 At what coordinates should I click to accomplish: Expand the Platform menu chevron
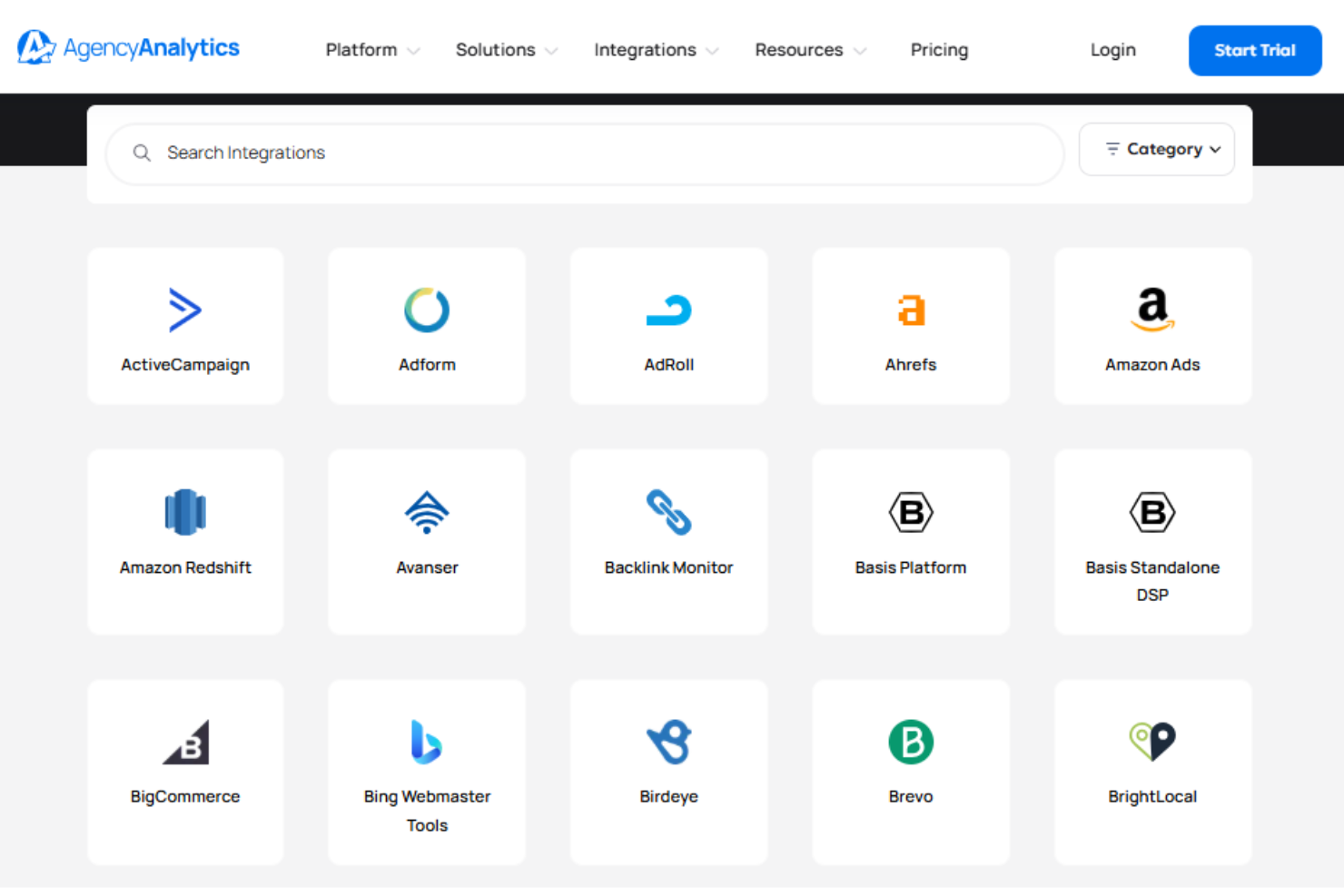point(414,51)
